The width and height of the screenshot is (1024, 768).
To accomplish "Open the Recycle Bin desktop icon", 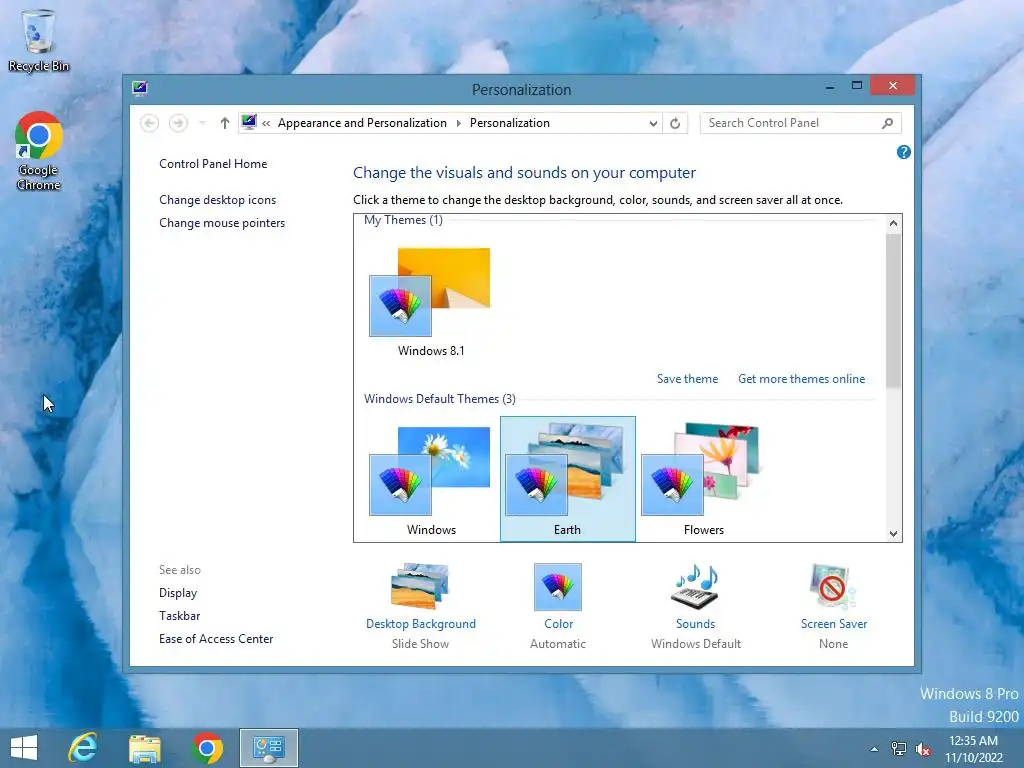I will click(x=38, y=40).
